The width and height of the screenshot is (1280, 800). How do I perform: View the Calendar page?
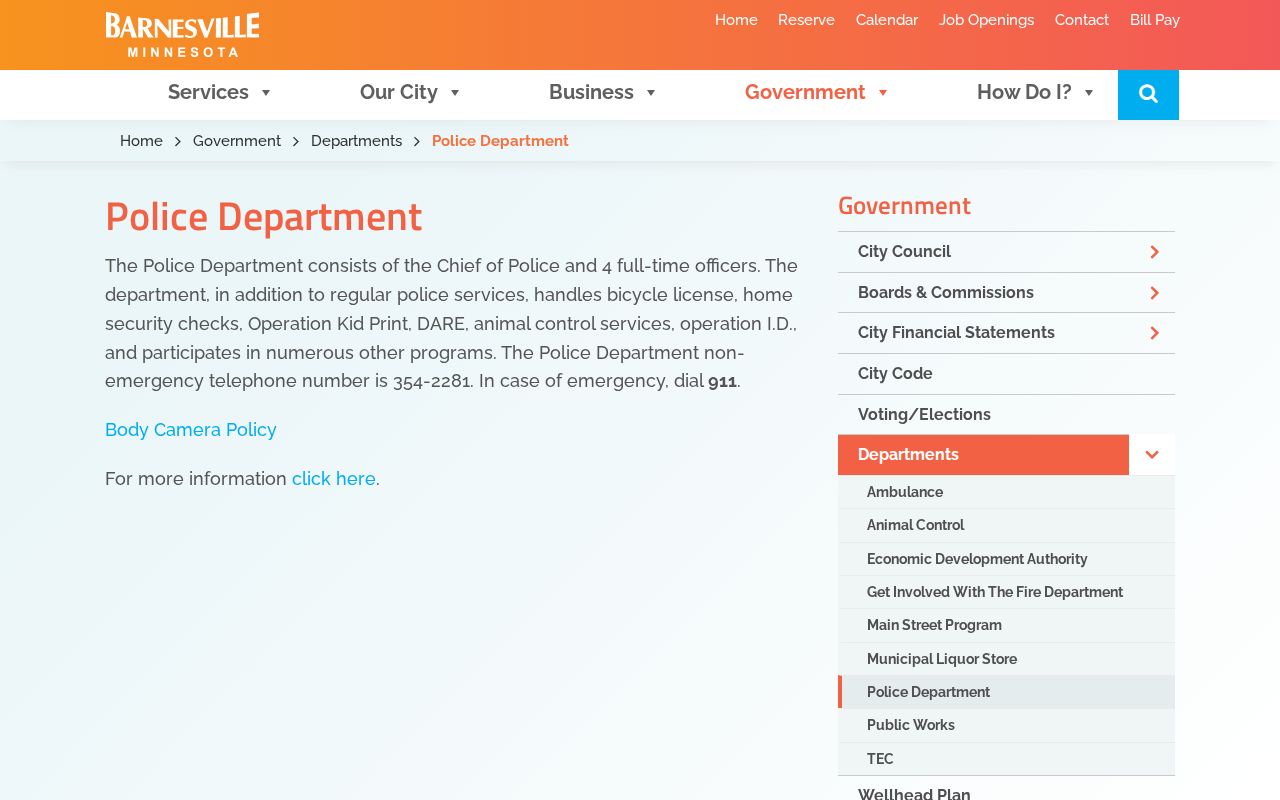tap(887, 20)
